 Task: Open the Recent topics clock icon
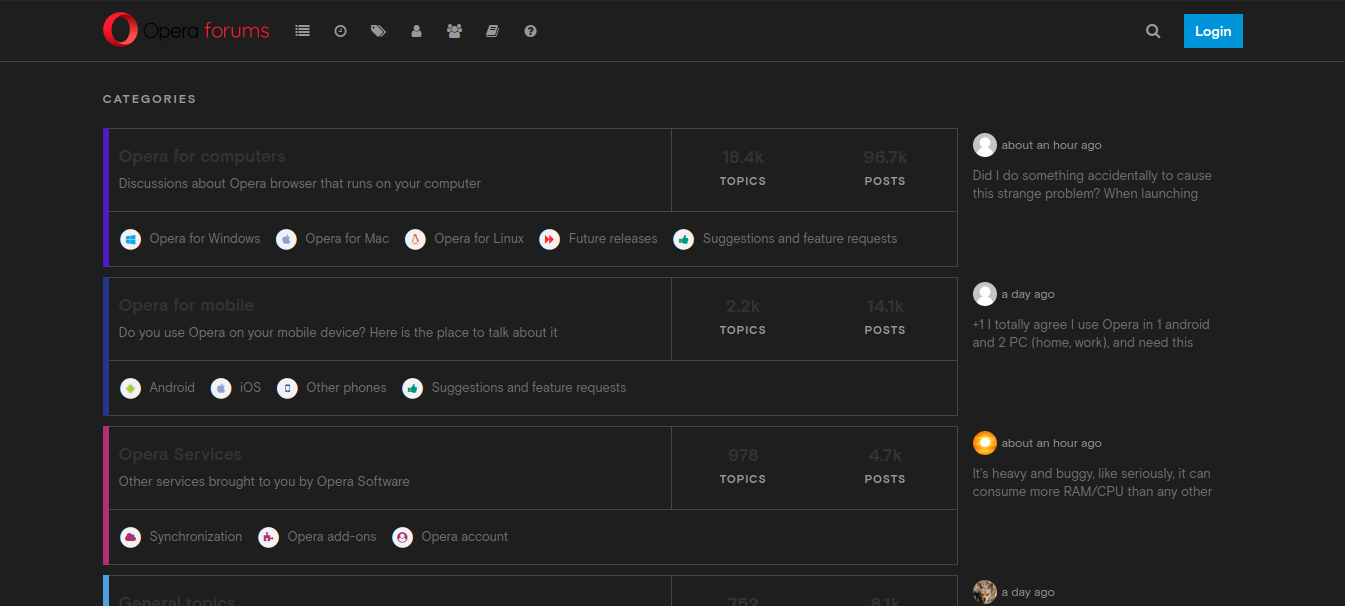[x=340, y=31]
